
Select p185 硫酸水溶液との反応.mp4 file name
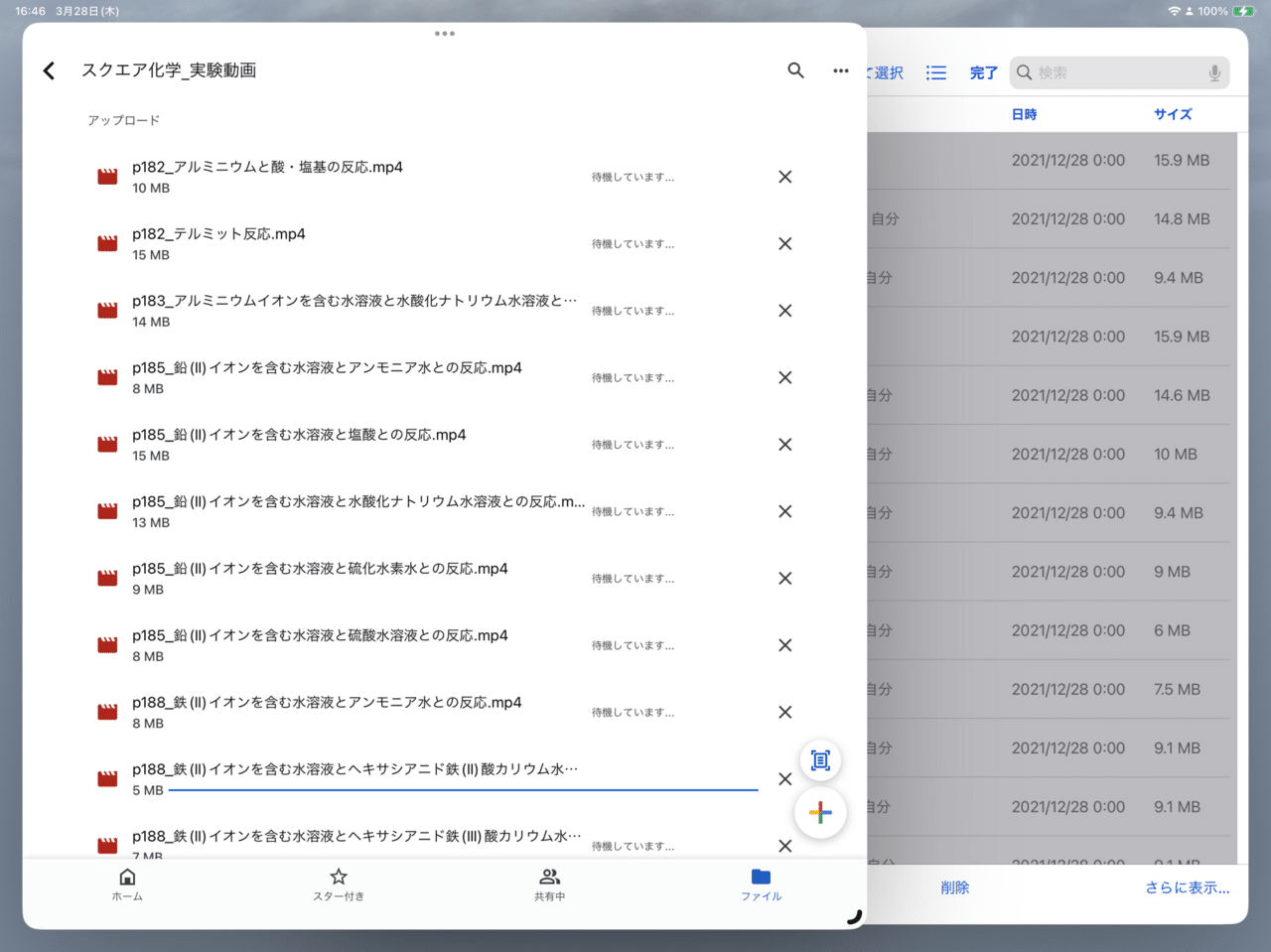320,635
